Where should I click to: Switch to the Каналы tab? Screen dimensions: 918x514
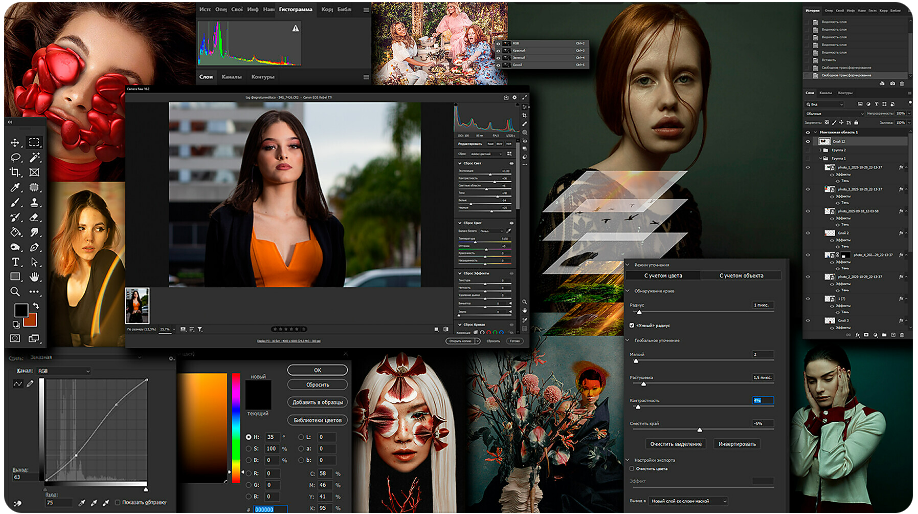click(x=231, y=76)
